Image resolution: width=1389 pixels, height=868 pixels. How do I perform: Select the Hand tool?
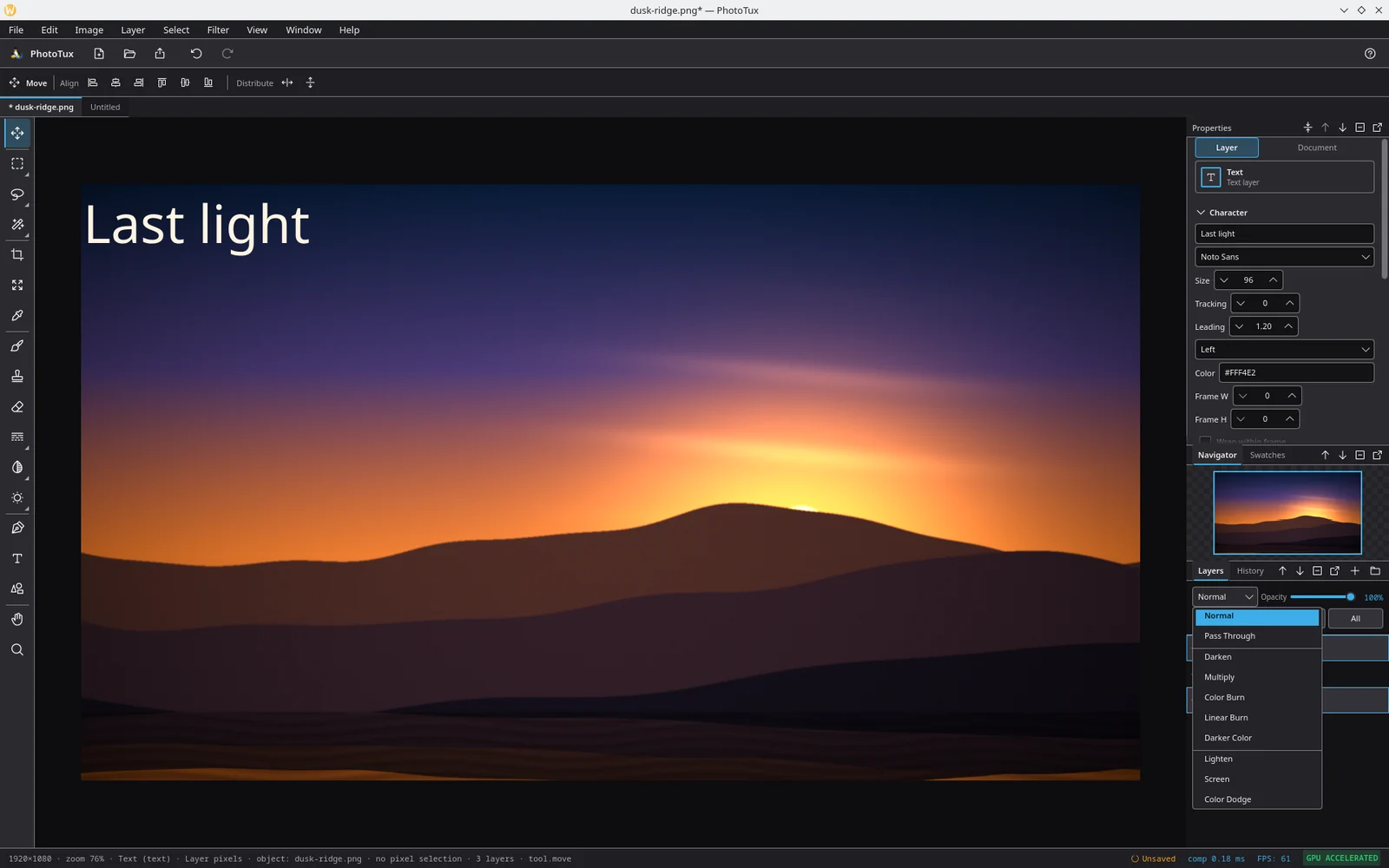17,619
